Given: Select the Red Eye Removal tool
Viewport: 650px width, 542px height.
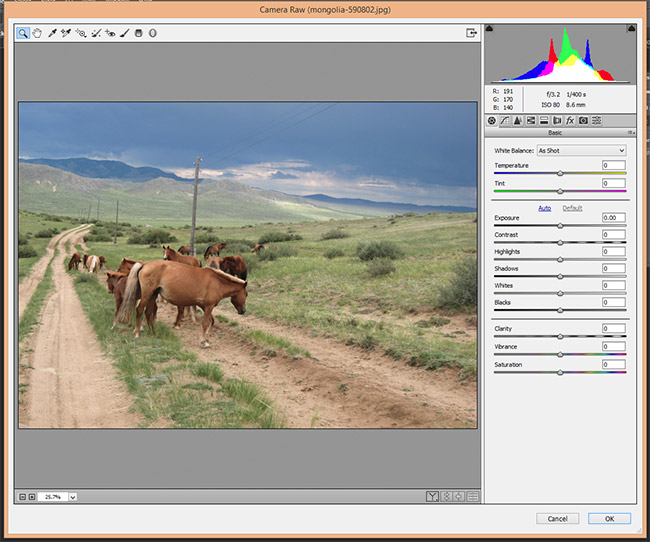Looking at the screenshot, I should click(x=110, y=33).
